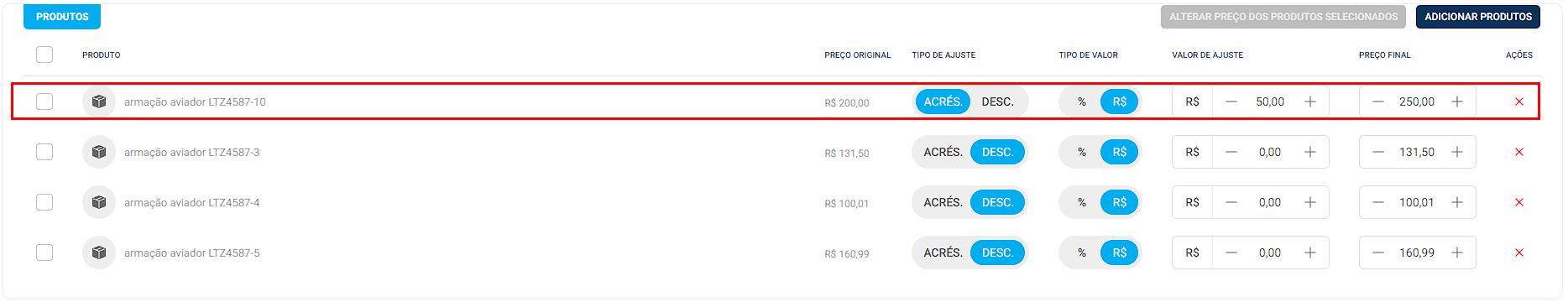
Task: Click Alterar Preço dos Produtos Selecionados button
Action: click(x=1283, y=17)
